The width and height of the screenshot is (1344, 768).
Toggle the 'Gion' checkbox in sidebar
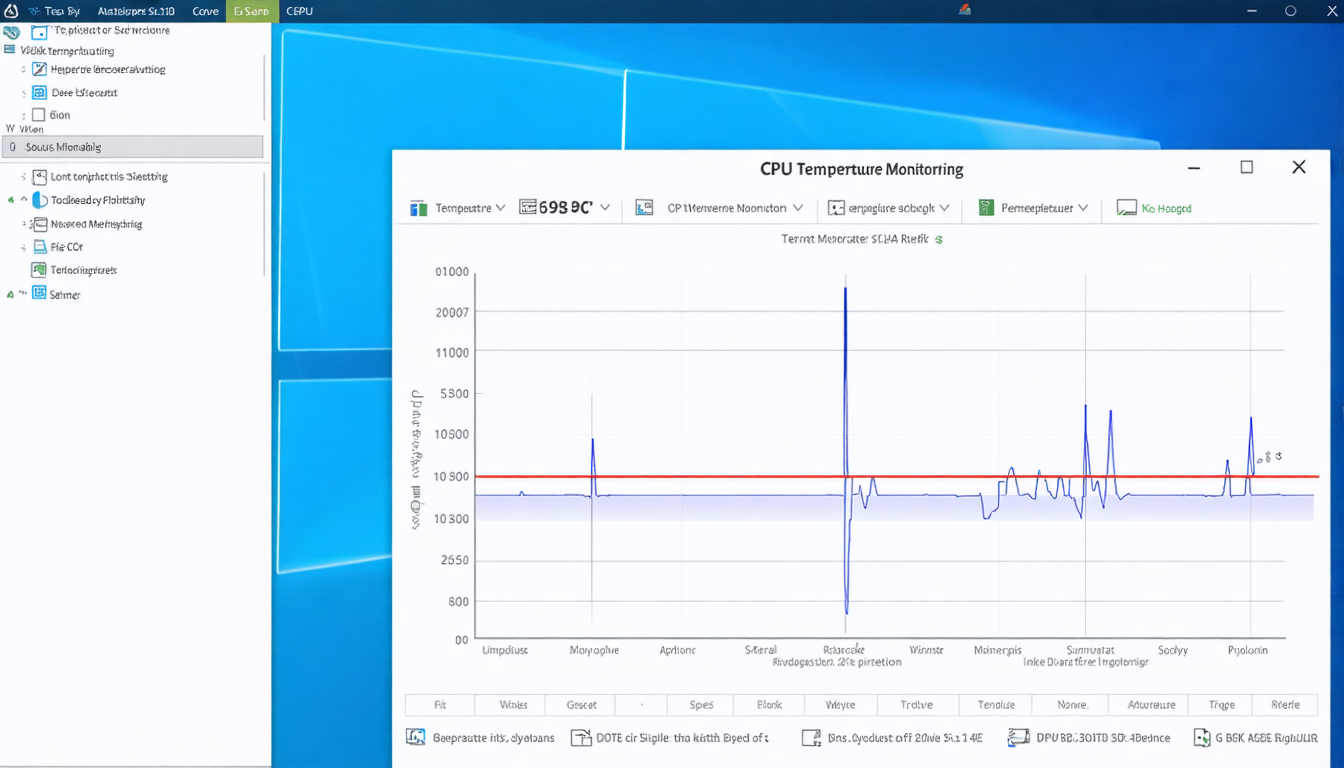39,115
